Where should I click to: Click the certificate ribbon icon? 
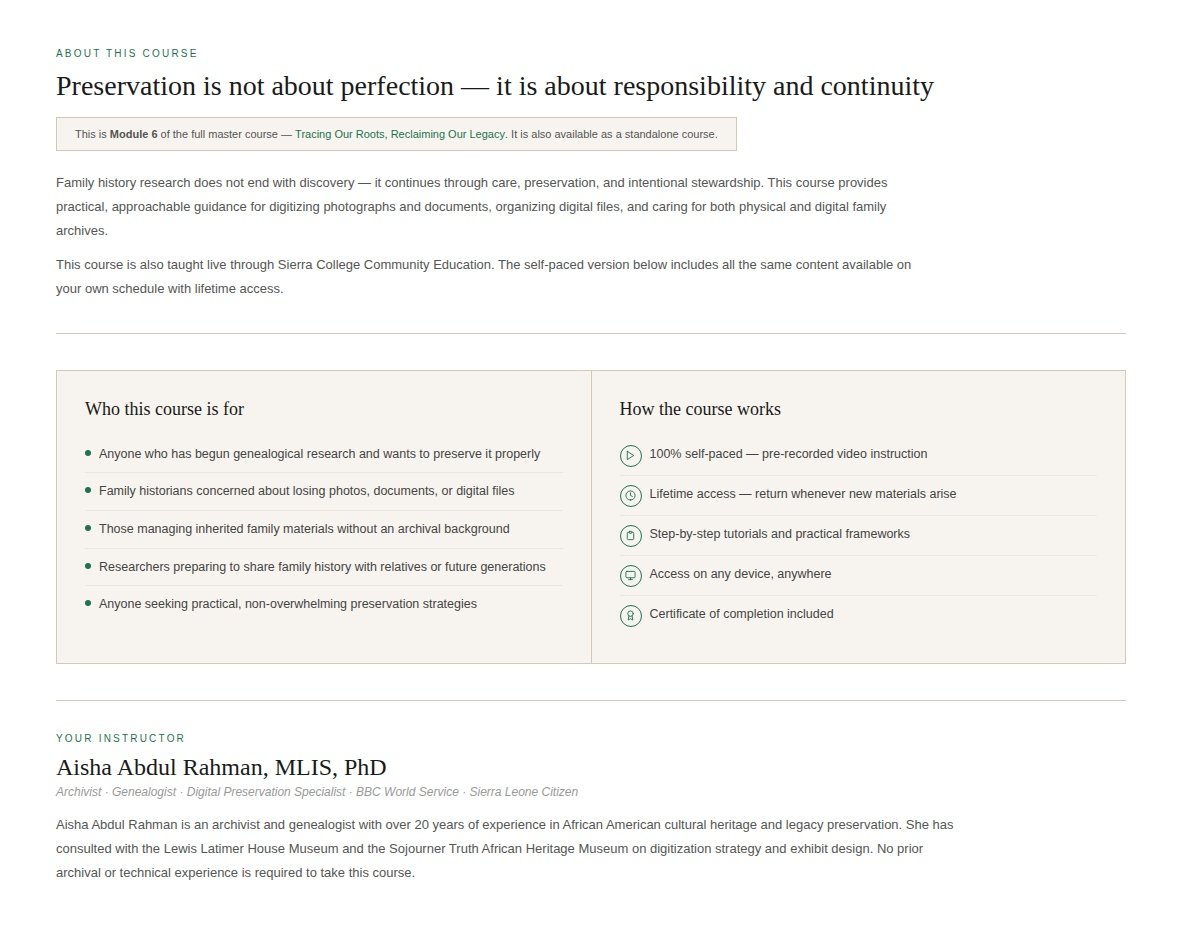[630, 615]
